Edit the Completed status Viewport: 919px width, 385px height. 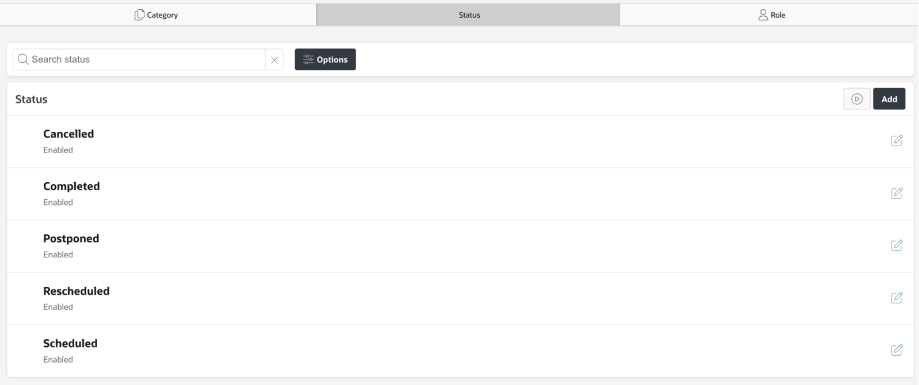click(x=896, y=193)
